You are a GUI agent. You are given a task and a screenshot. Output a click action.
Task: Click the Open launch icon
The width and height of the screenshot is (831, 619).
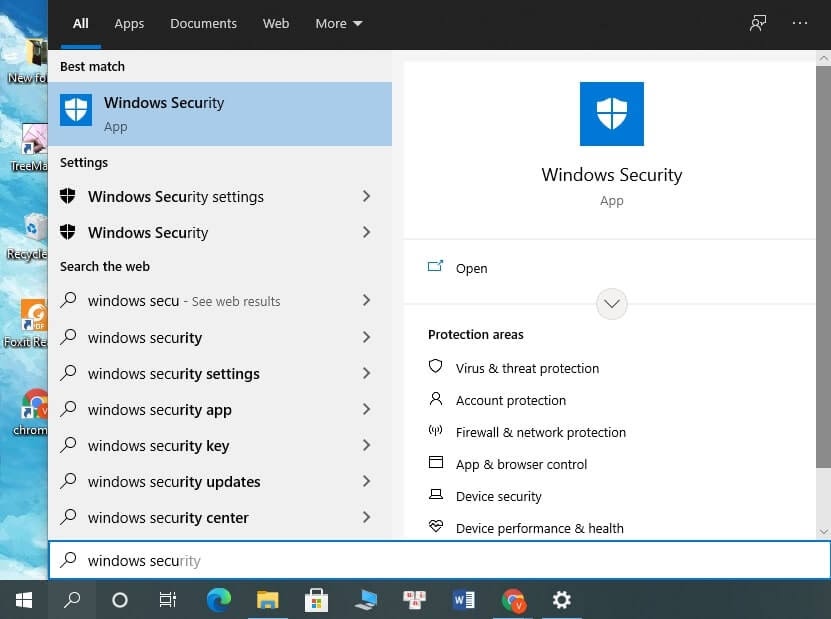(435, 266)
